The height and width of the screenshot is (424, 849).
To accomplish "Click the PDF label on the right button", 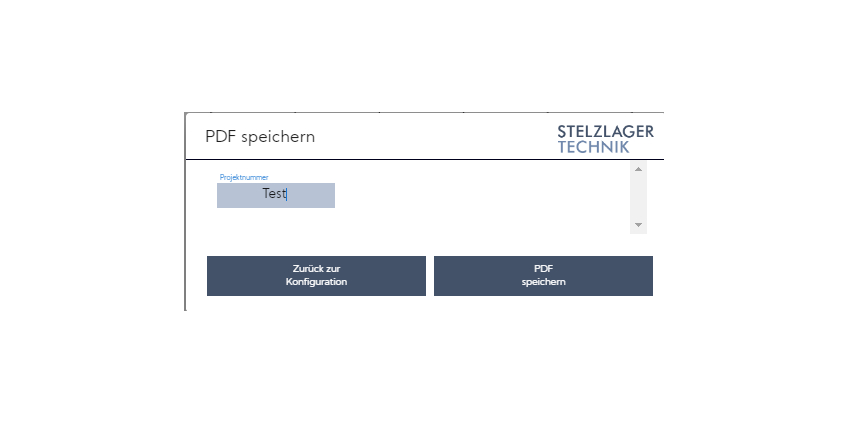I will 543,269.
